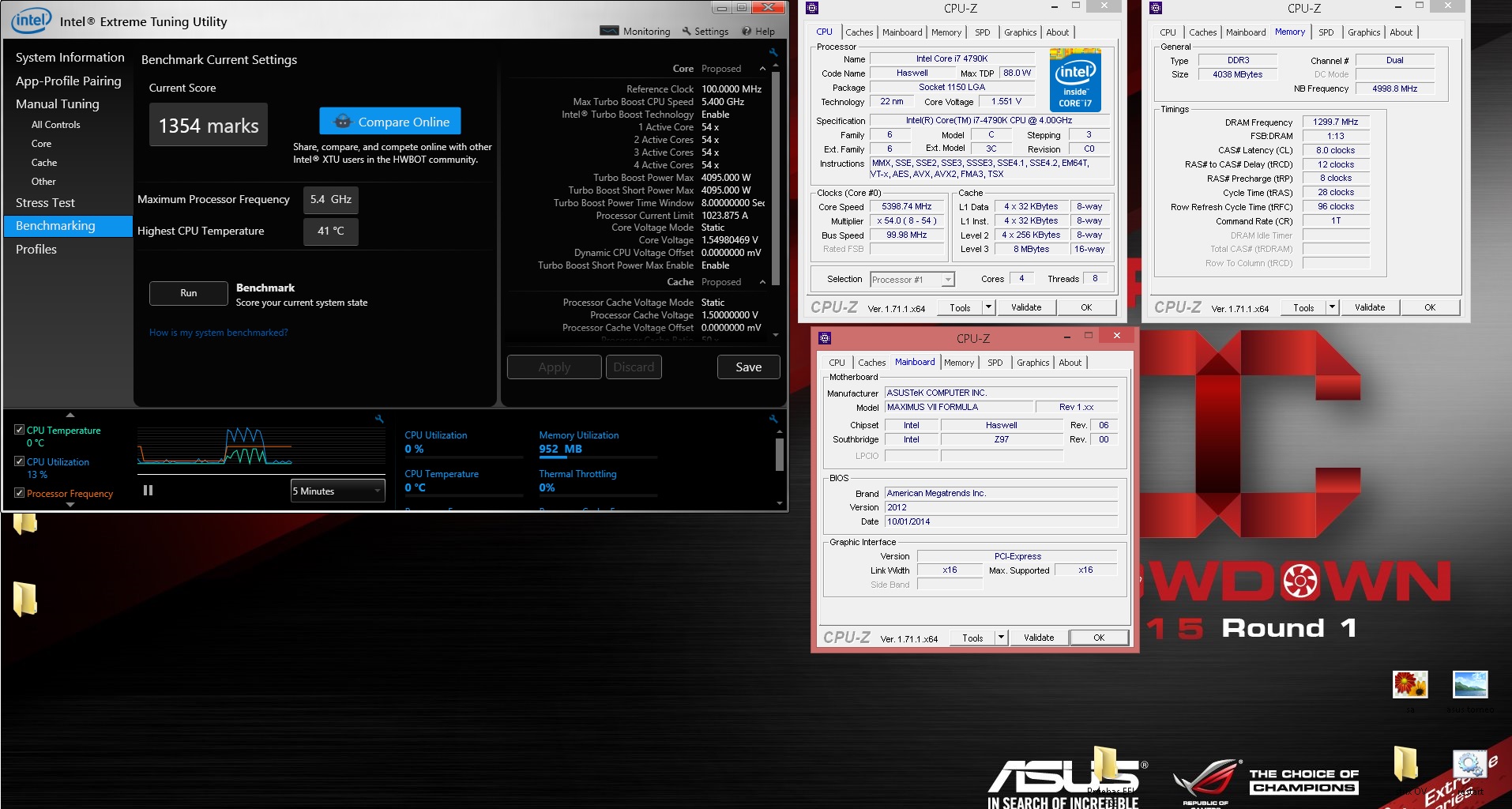Click the CPU-Z app icon in the CPU tab window

point(812,8)
